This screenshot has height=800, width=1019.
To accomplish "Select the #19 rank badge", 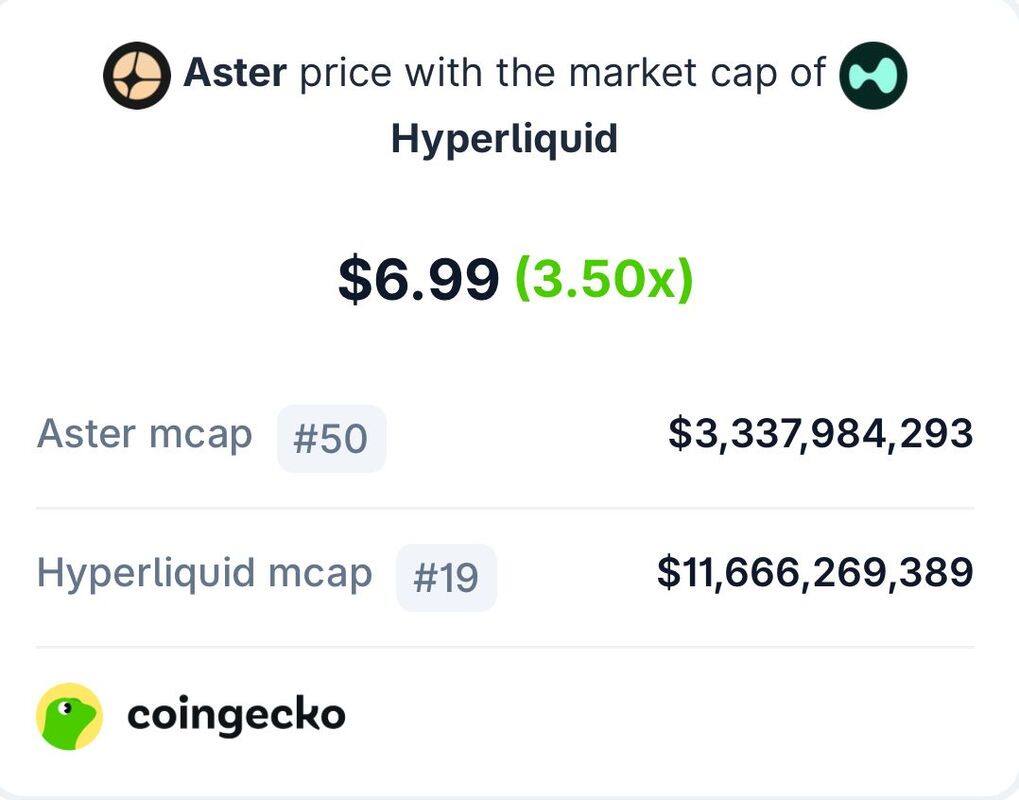I will coord(446,578).
